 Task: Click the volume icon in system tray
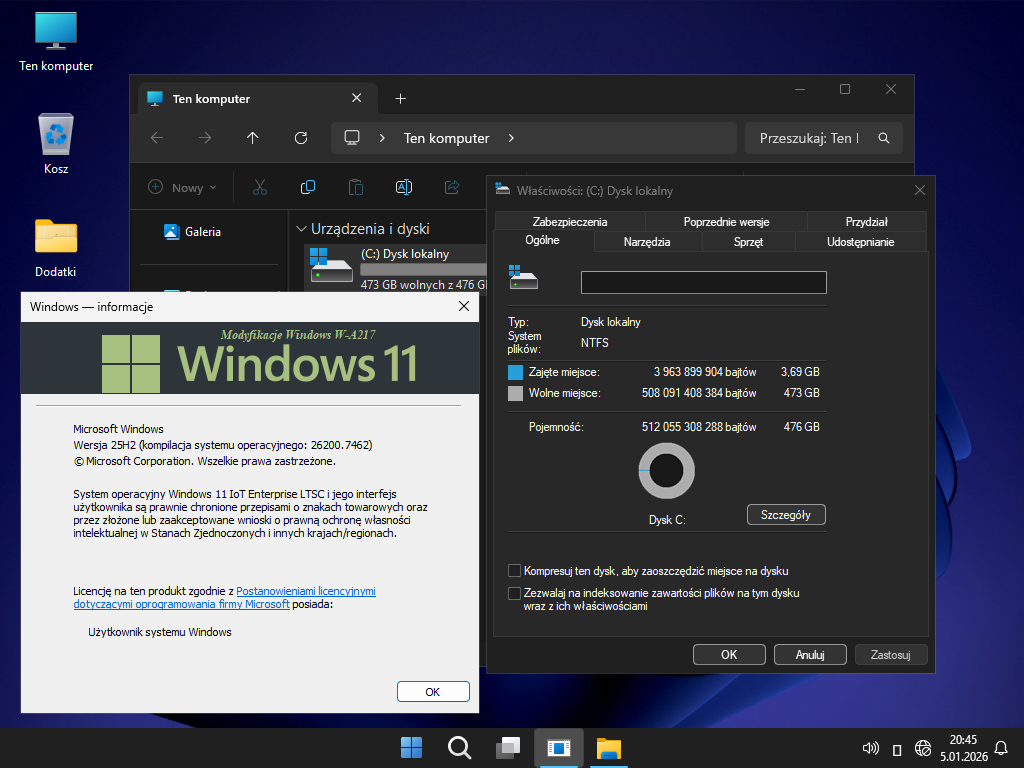click(x=870, y=748)
